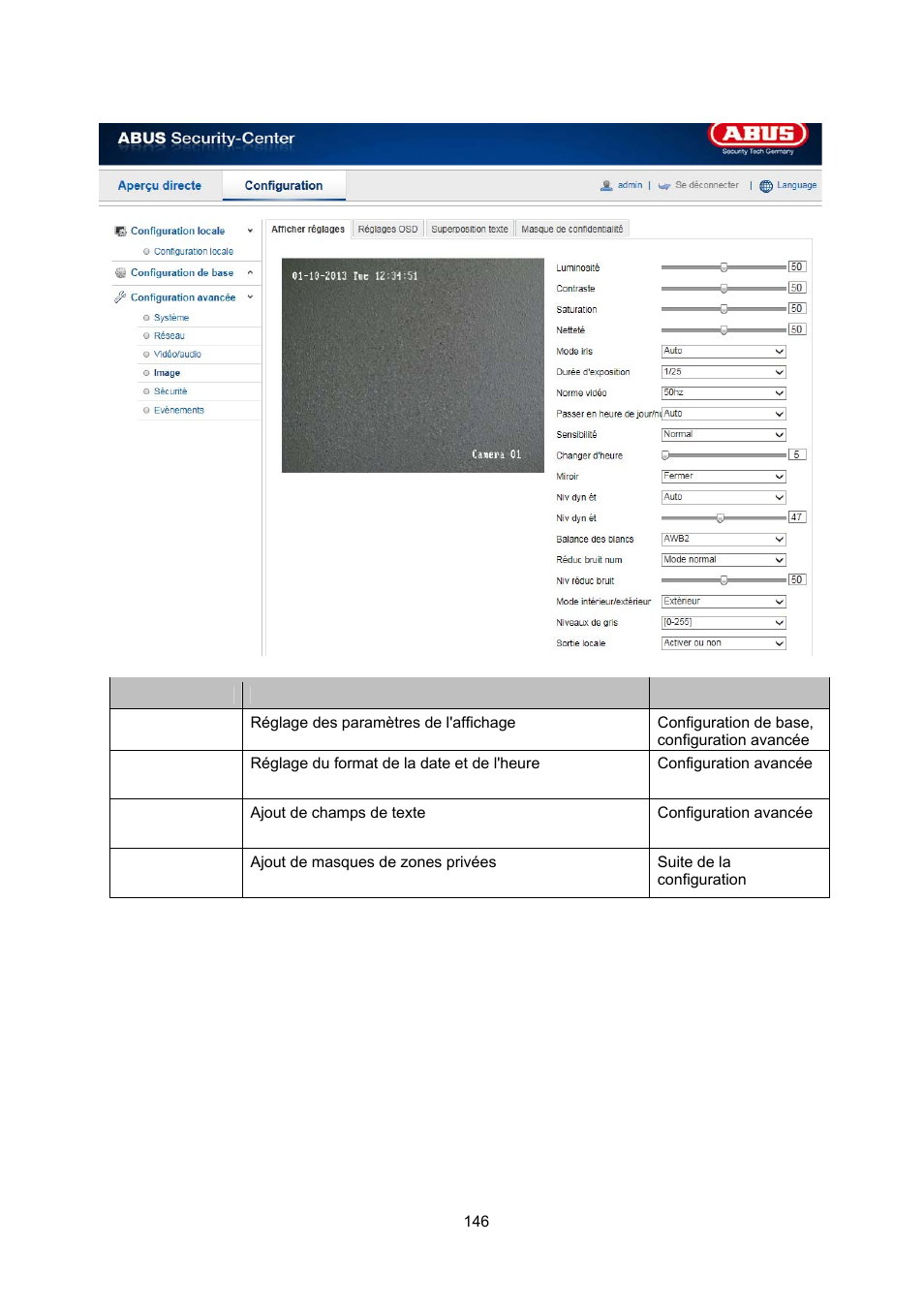The width and height of the screenshot is (924, 1308).
Task: Click the page number 146
Action: pyautogui.click(x=477, y=1222)
